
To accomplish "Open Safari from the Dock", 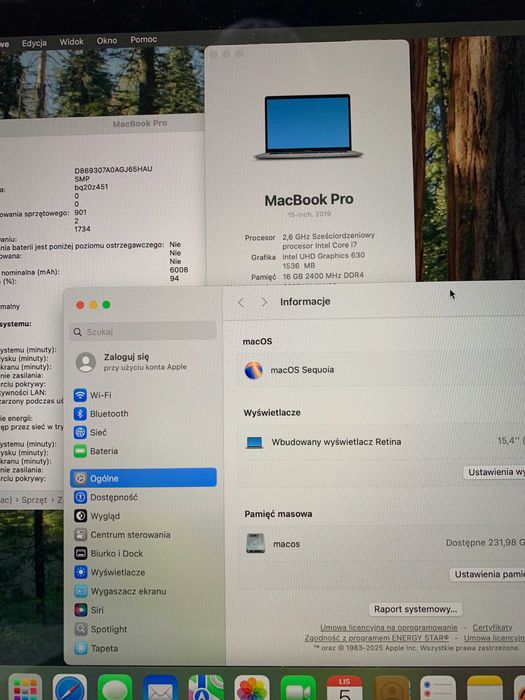I will (x=70, y=688).
